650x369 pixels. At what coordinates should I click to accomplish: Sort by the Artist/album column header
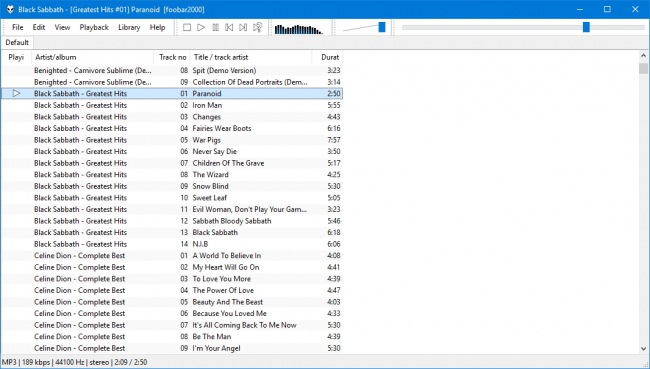tap(92, 57)
